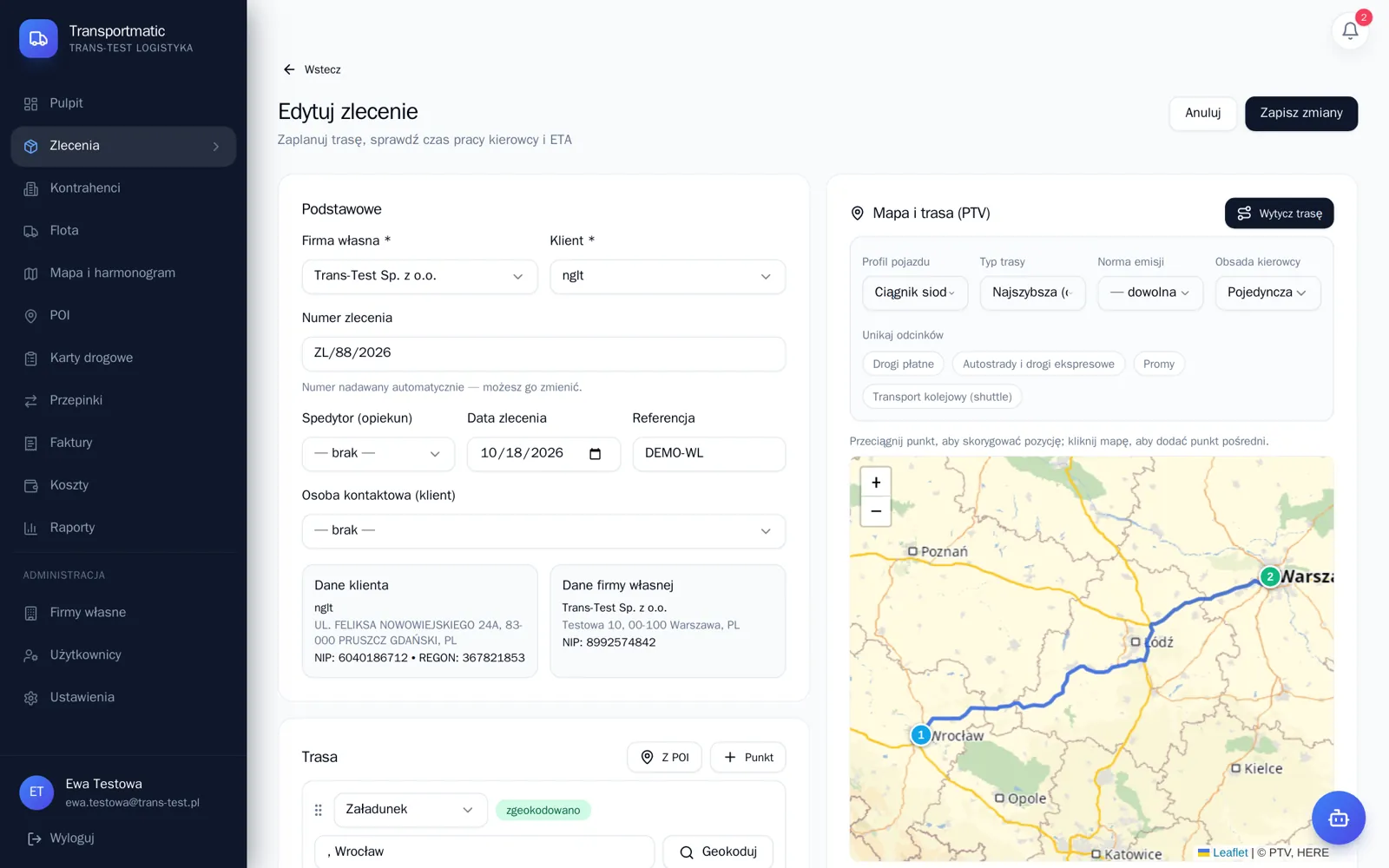
Task: Click route marker 2 at Warszawa
Action: [1270, 576]
